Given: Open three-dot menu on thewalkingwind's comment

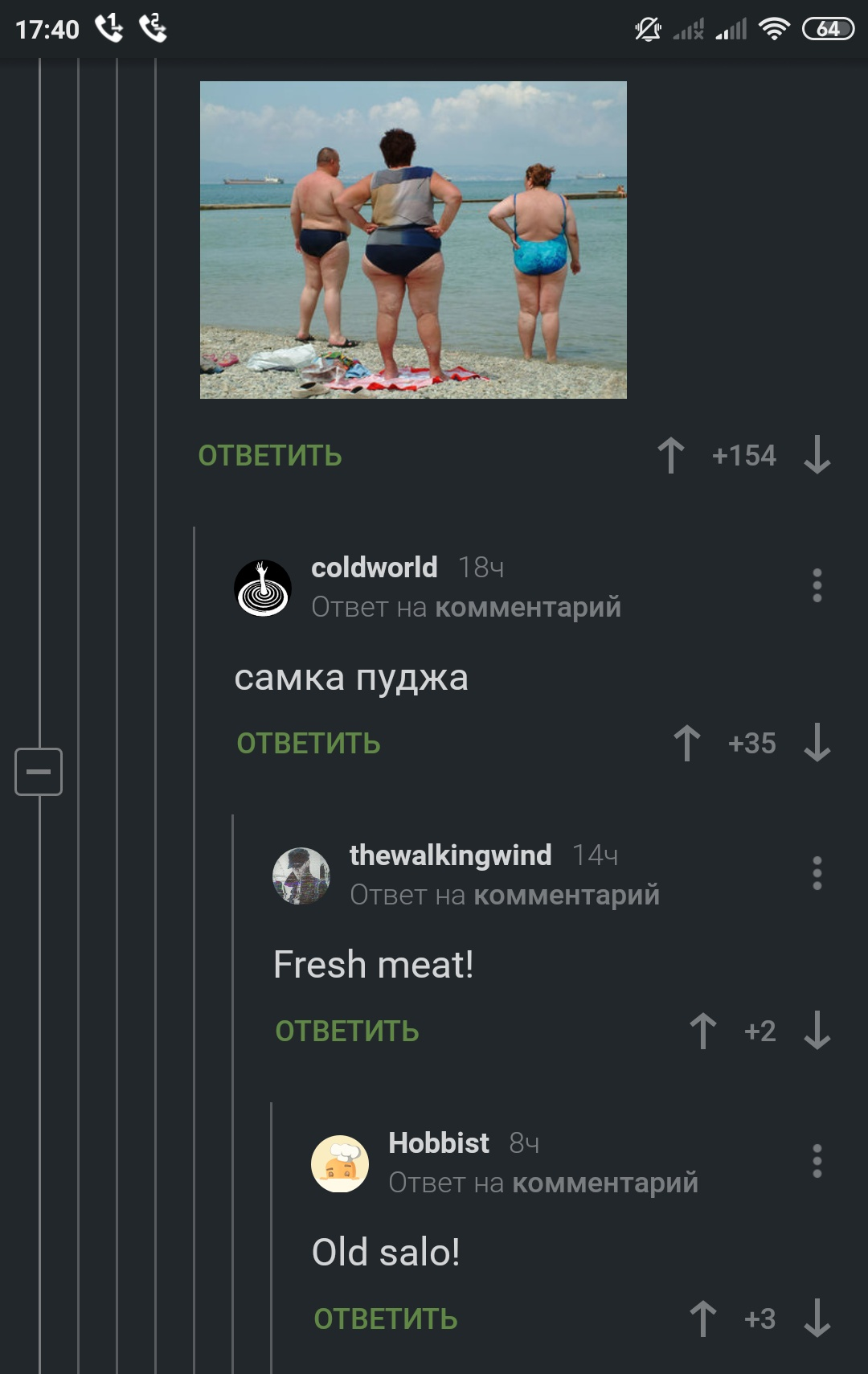Looking at the screenshot, I should [x=817, y=873].
